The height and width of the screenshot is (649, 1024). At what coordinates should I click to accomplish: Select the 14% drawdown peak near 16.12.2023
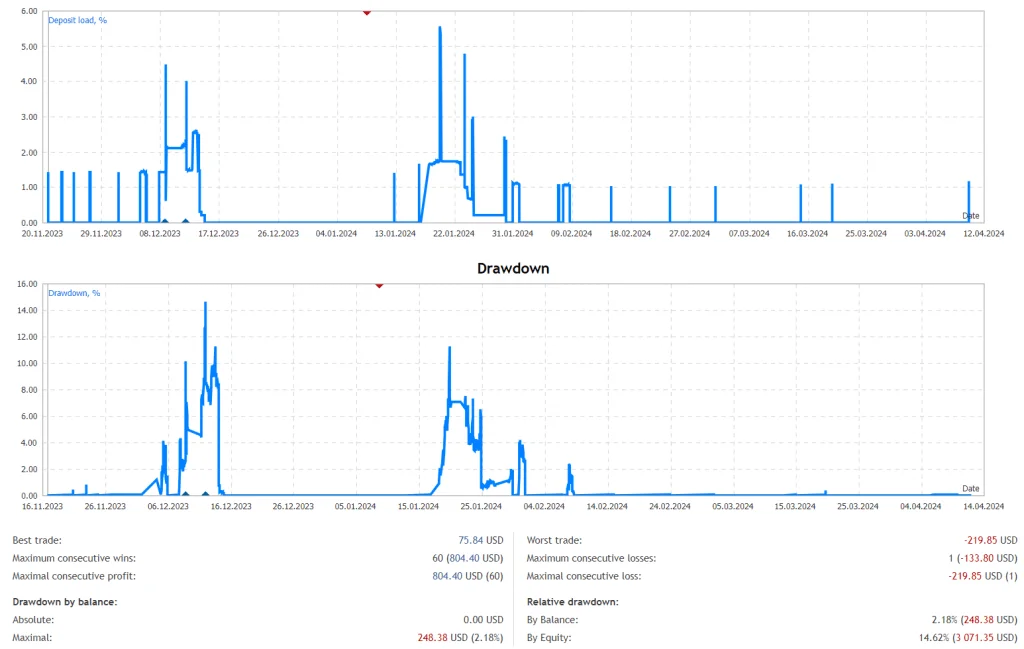(207, 304)
